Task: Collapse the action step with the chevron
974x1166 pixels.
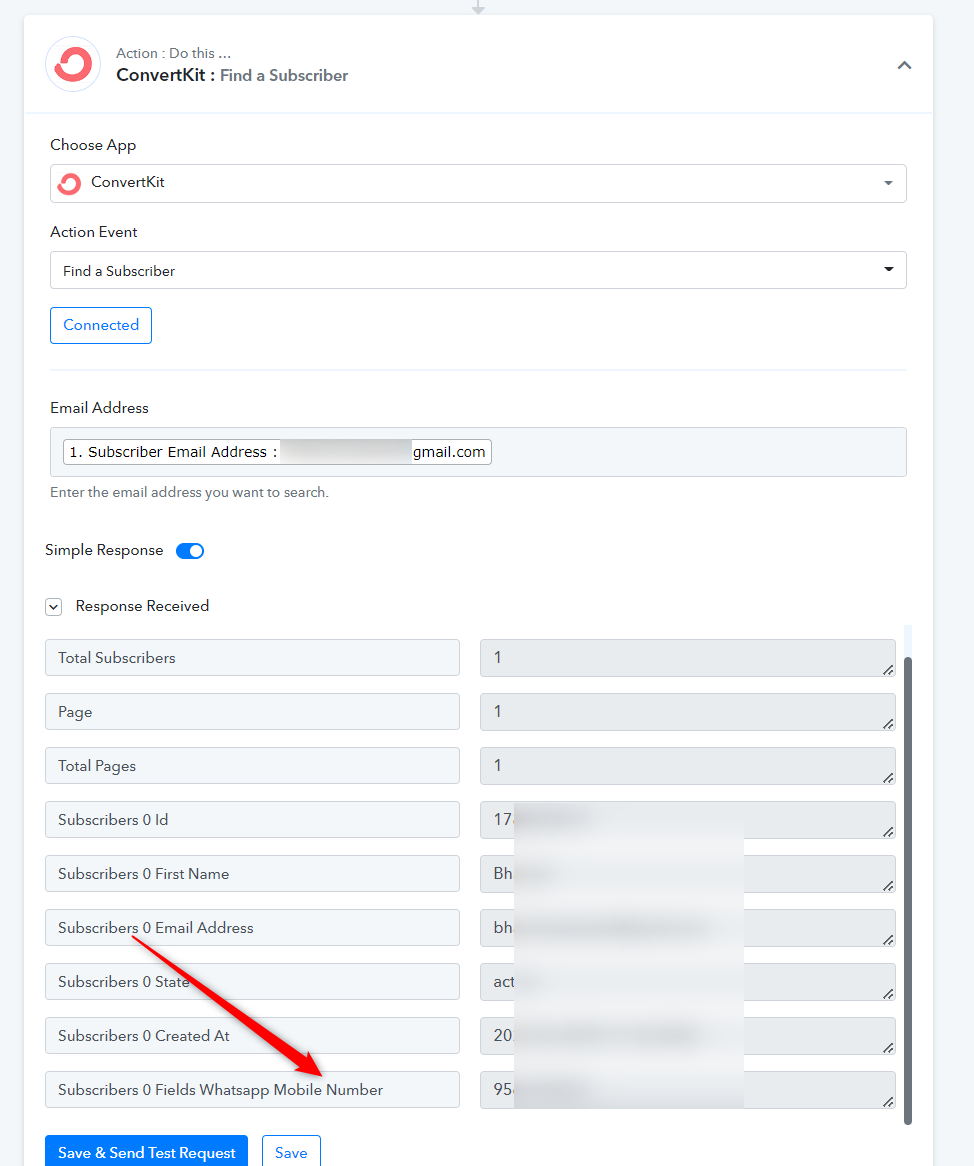Action: click(904, 65)
